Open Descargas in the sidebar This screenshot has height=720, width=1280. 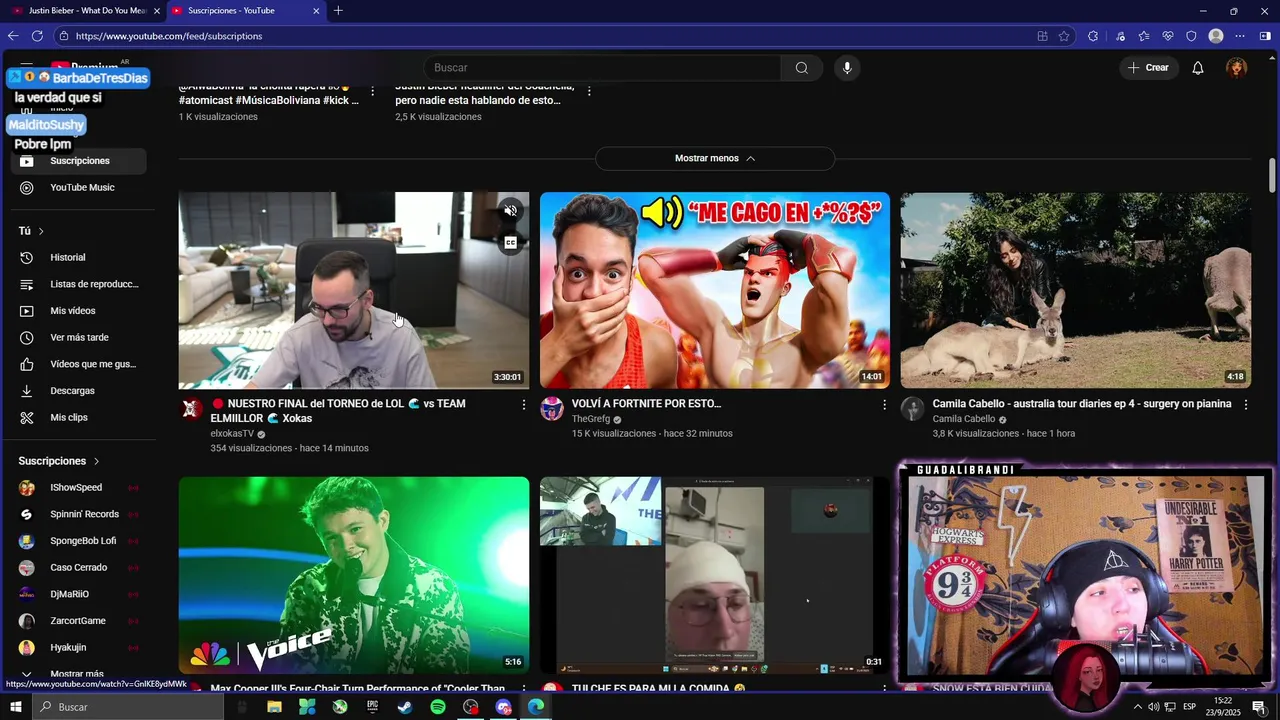point(79,391)
